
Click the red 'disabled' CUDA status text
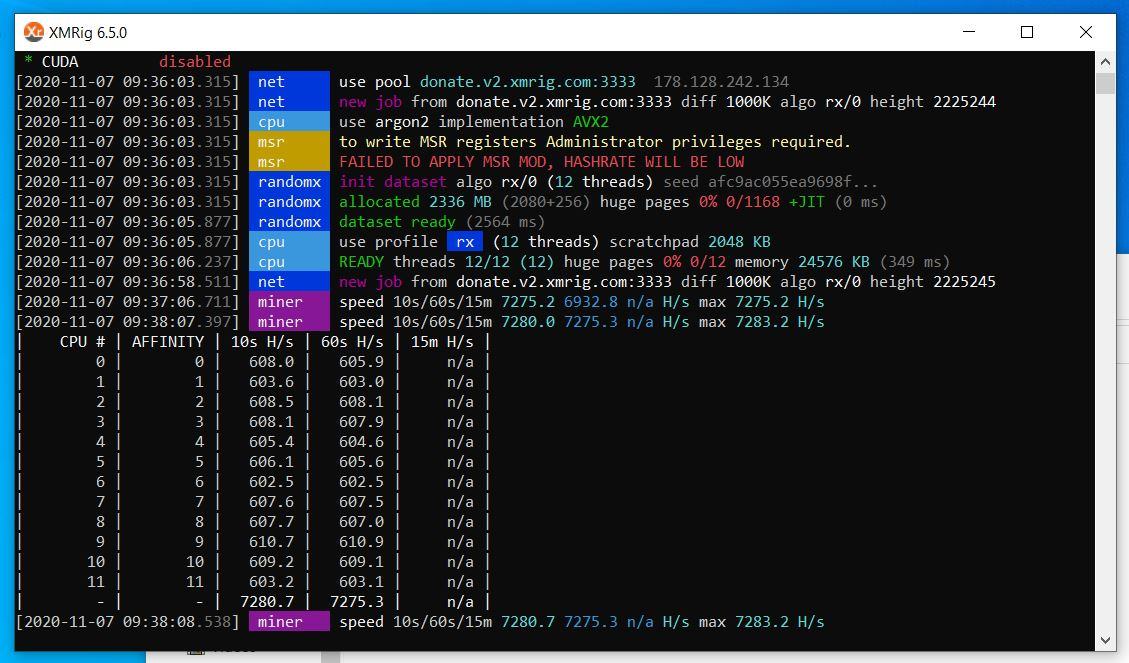coord(195,61)
